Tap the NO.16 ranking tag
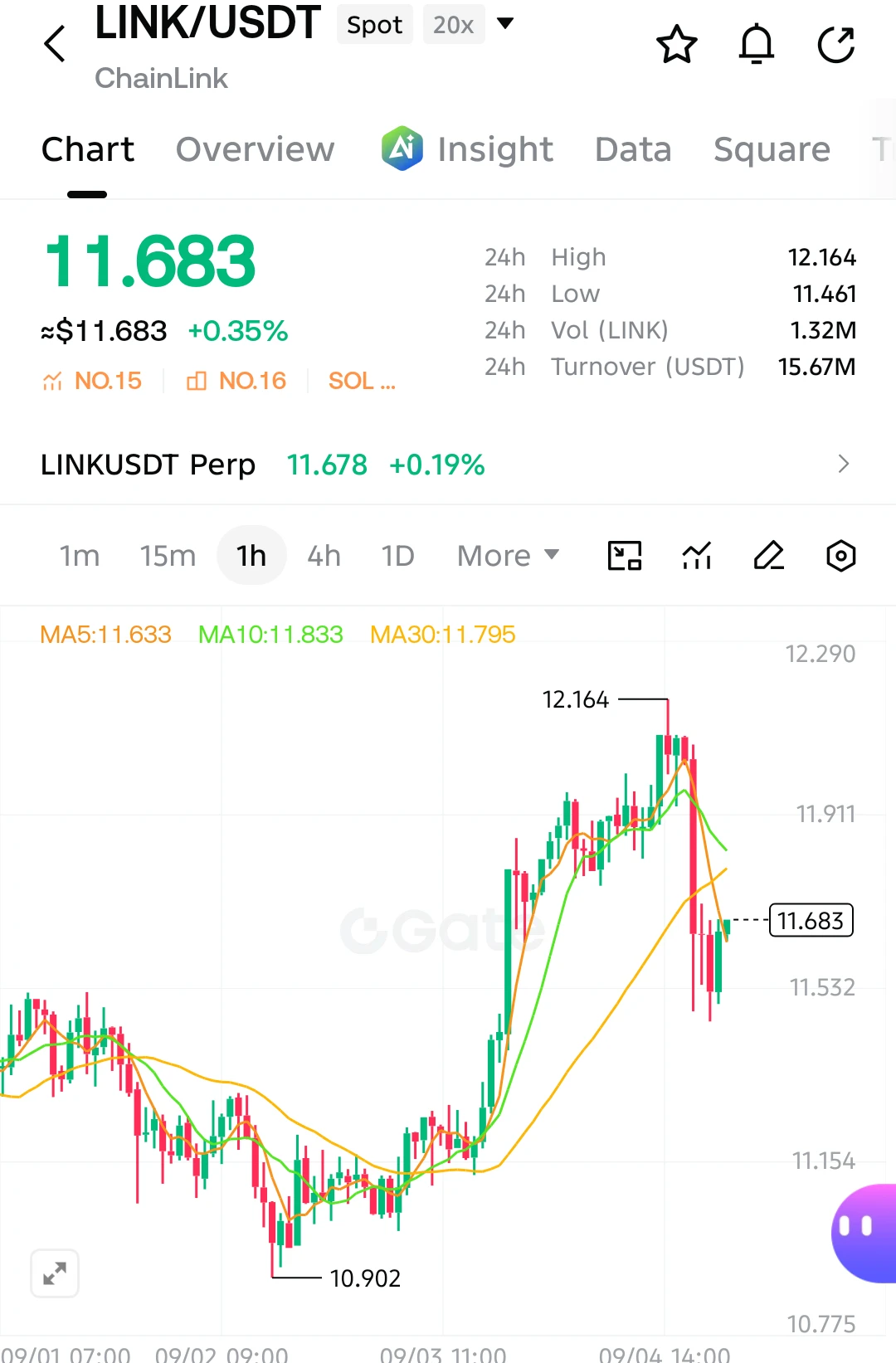The width and height of the screenshot is (896, 1363). (236, 381)
